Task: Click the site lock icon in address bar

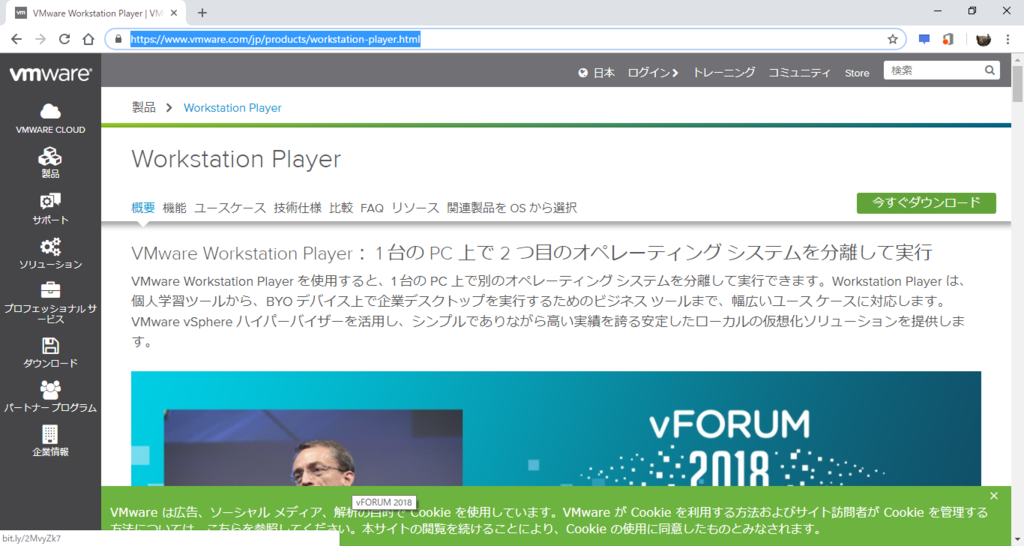Action: click(118, 39)
